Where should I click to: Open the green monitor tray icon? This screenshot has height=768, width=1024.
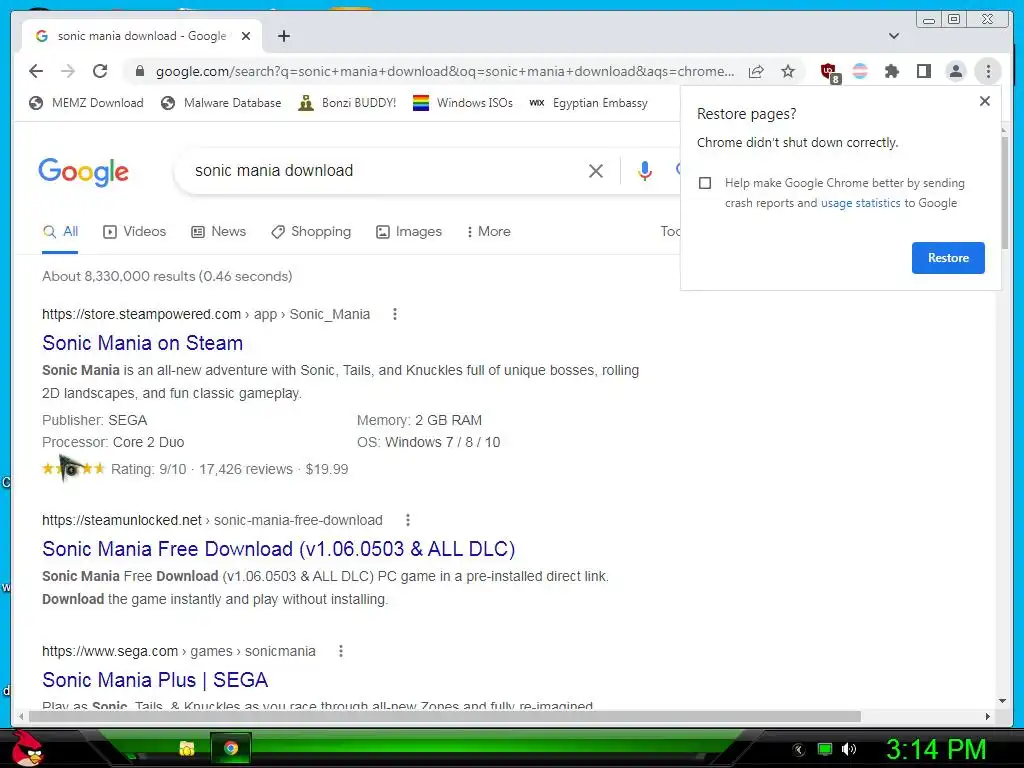click(x=825, y=749)
